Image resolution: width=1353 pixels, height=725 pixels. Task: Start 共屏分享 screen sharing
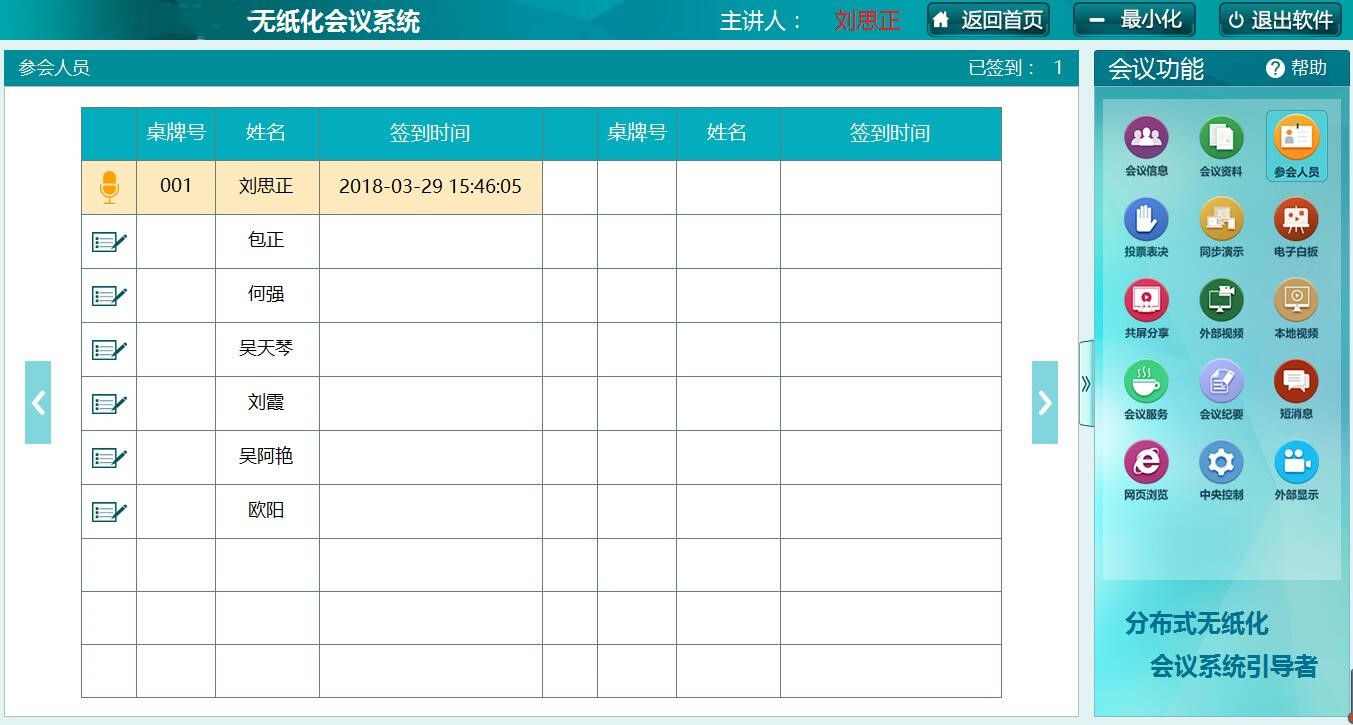pos(1146,301)
